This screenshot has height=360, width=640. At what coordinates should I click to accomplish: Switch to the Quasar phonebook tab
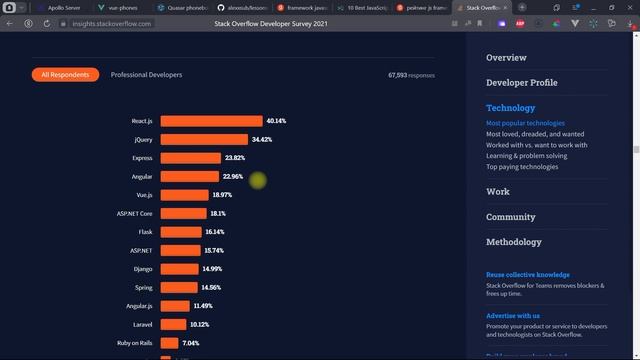[182, 7]
